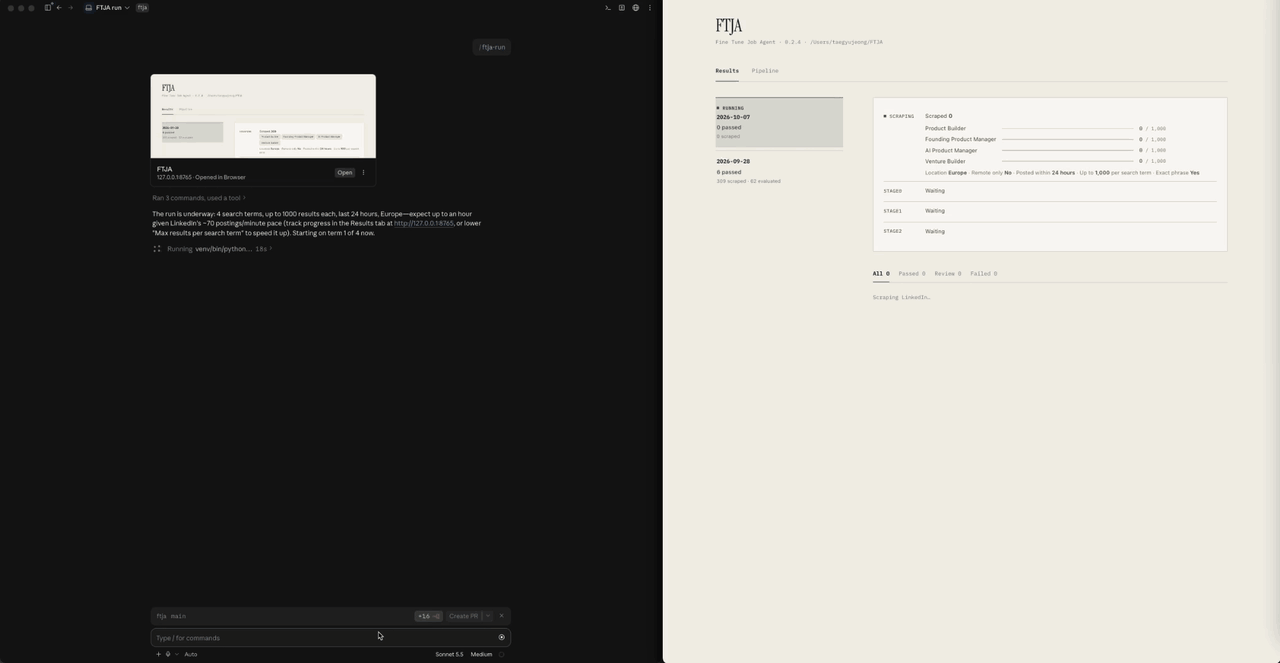
Task: Open the FTJA browser preview thumbnail
Action: coord(263,116)
